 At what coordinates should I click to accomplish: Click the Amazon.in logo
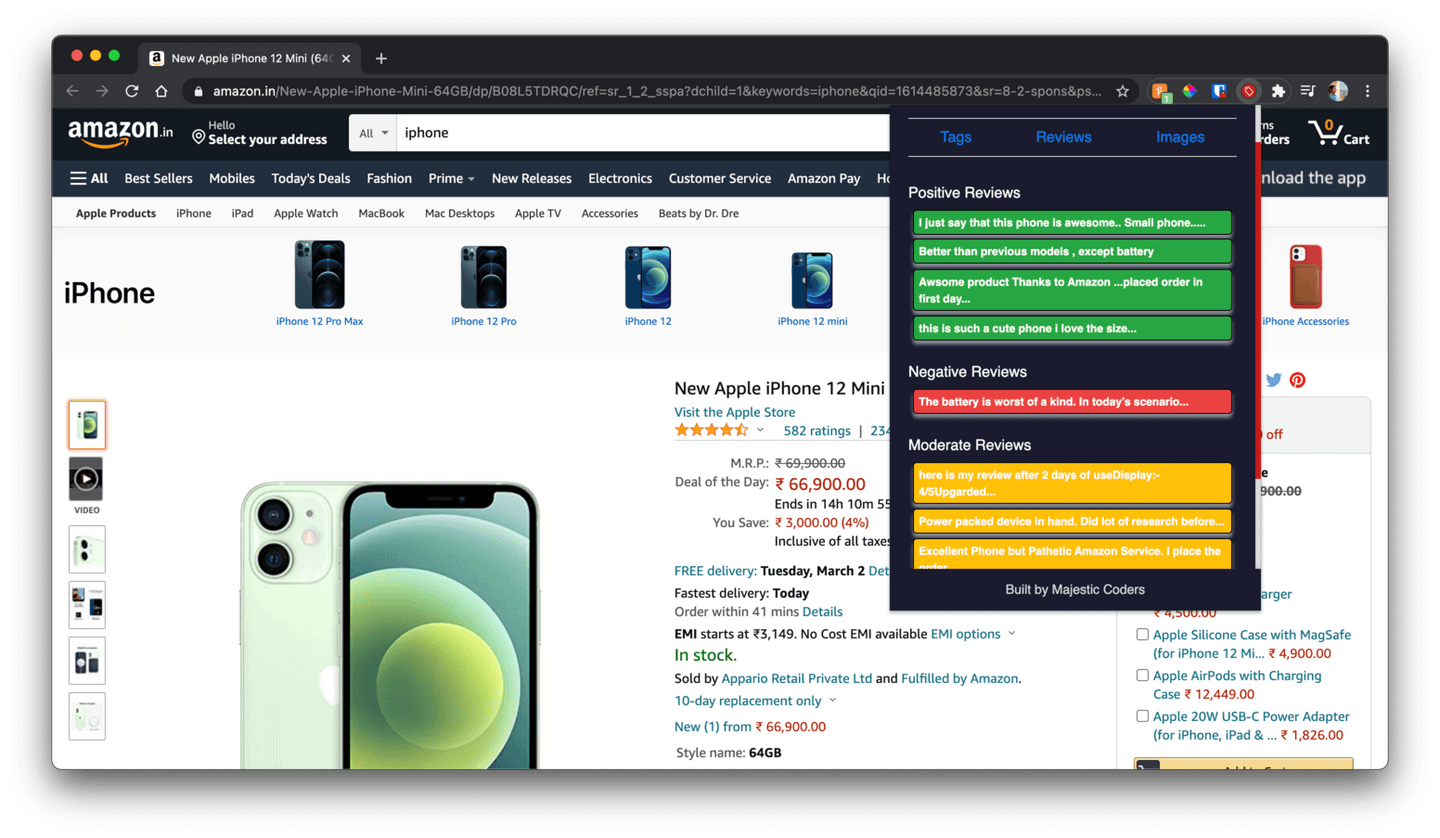(x=120, y=132)
